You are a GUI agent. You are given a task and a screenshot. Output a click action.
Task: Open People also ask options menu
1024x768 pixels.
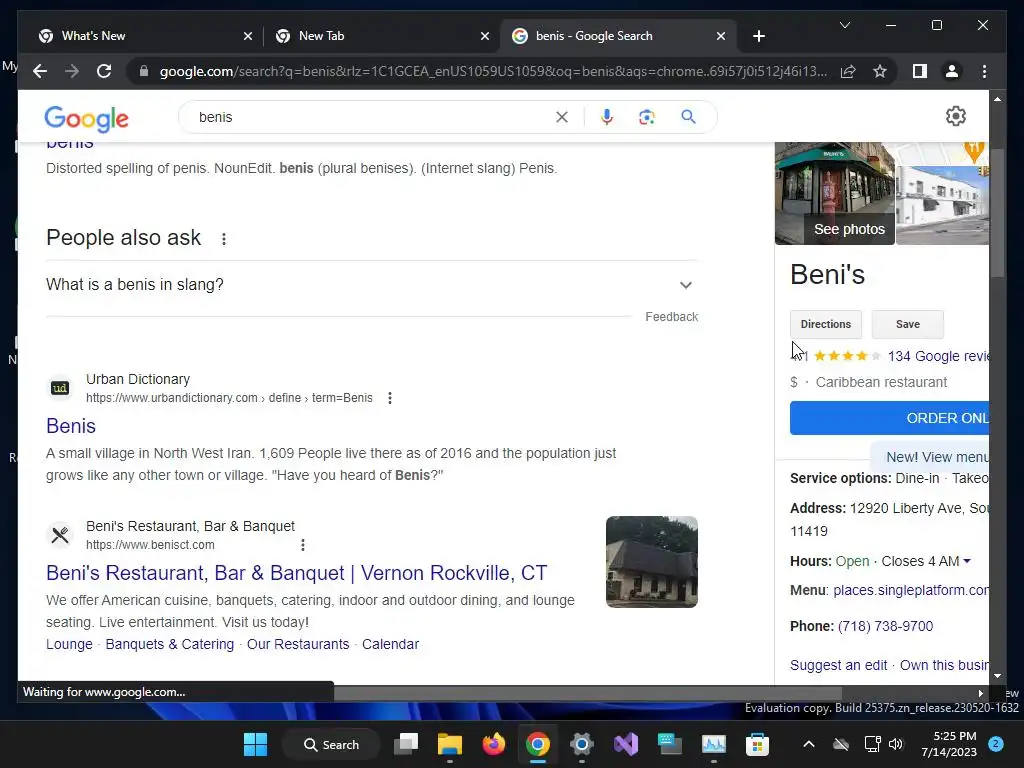(x=224, y=239)
